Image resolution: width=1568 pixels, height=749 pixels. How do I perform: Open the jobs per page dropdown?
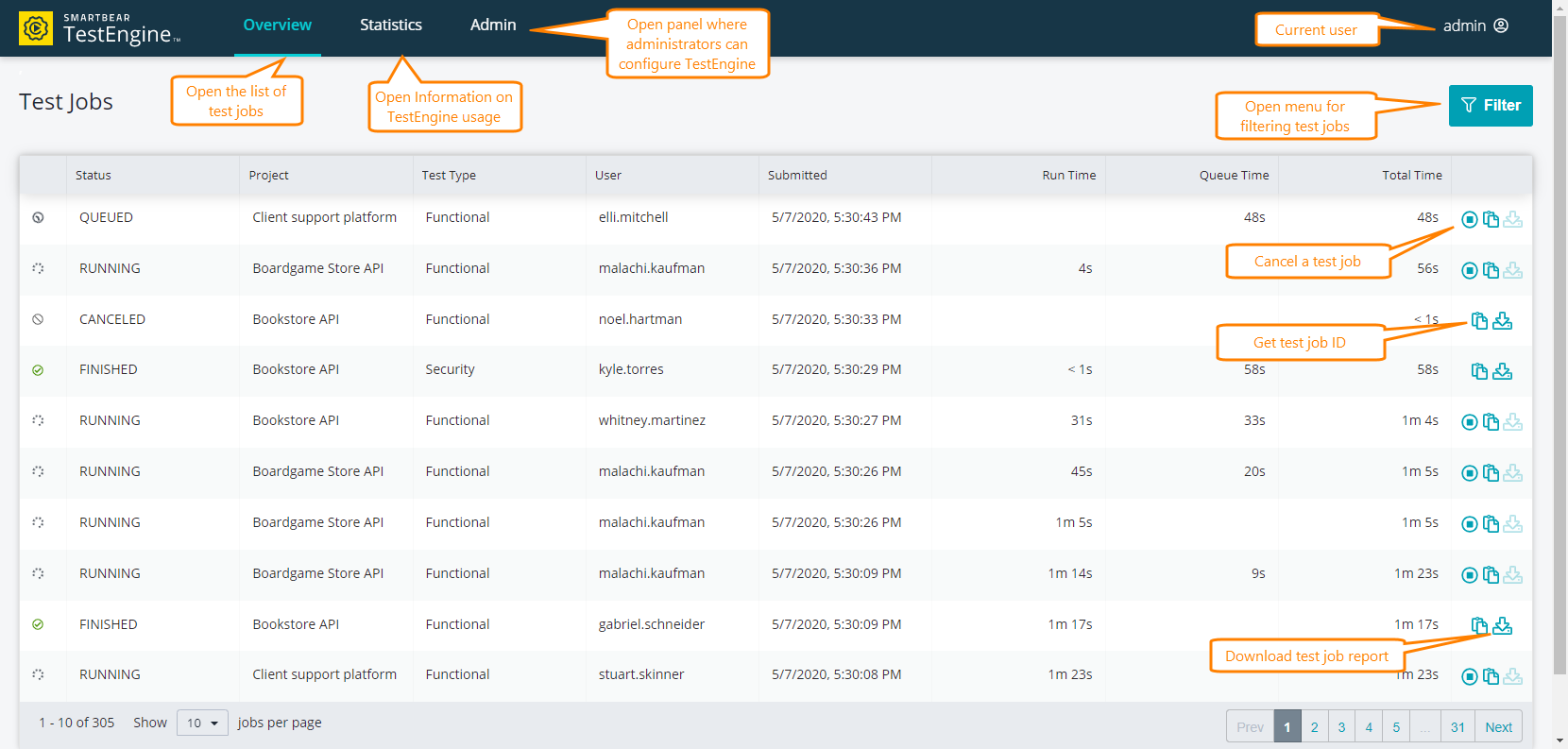tap(202, 723)
